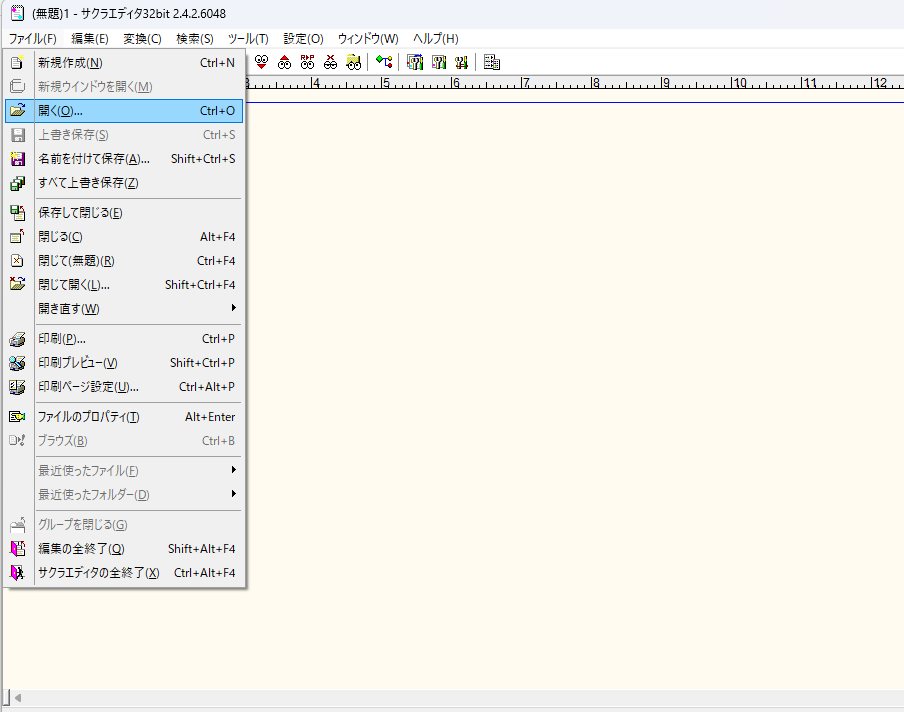Open Grep via folder-binoculars toolbar icon
The width and height of the screenshot is (904, 712).
(x=354, y=62)
